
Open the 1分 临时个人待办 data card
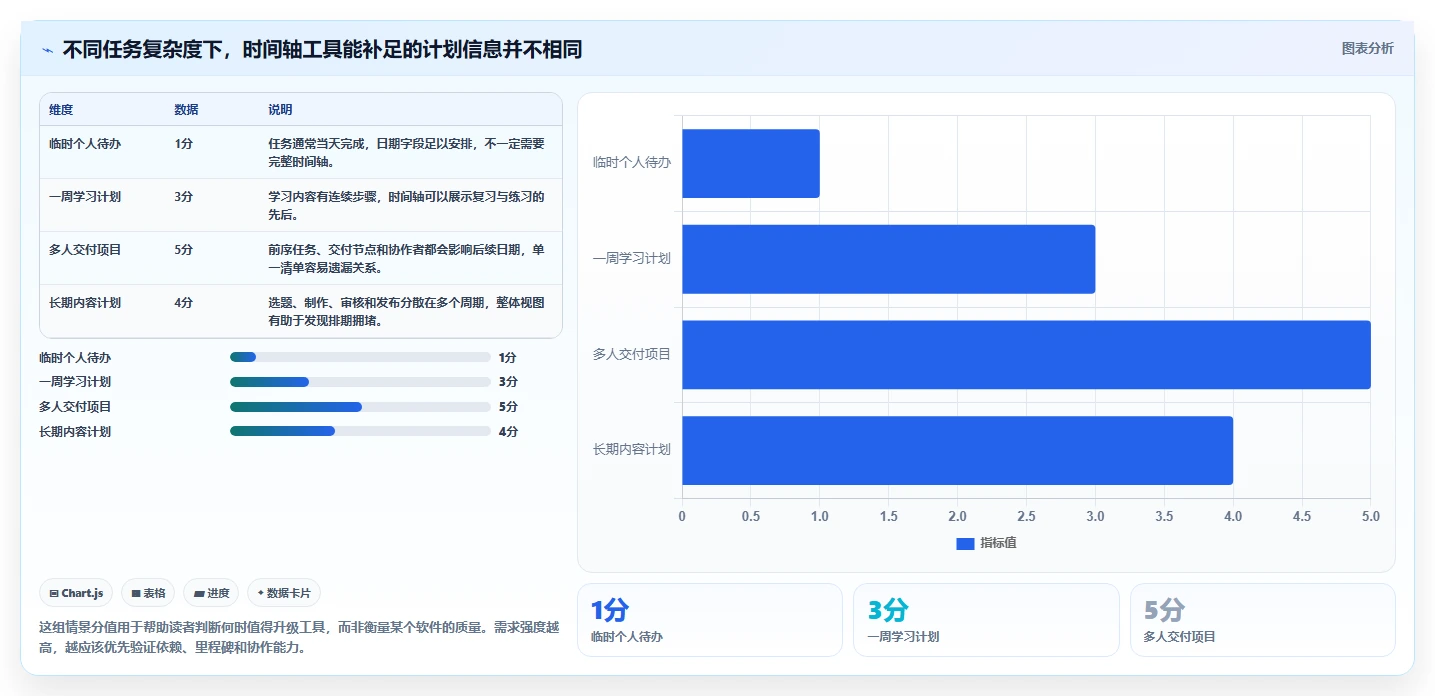point(710,620)
